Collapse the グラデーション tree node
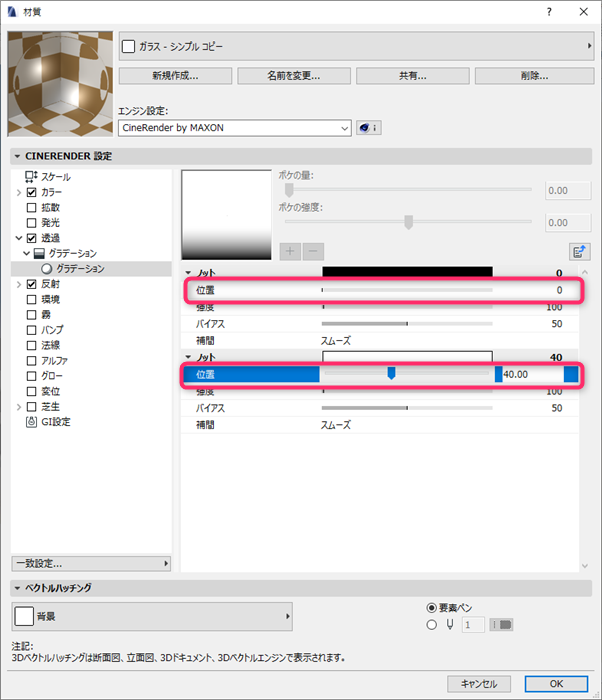602x700 pixels. tap(26, 254)
